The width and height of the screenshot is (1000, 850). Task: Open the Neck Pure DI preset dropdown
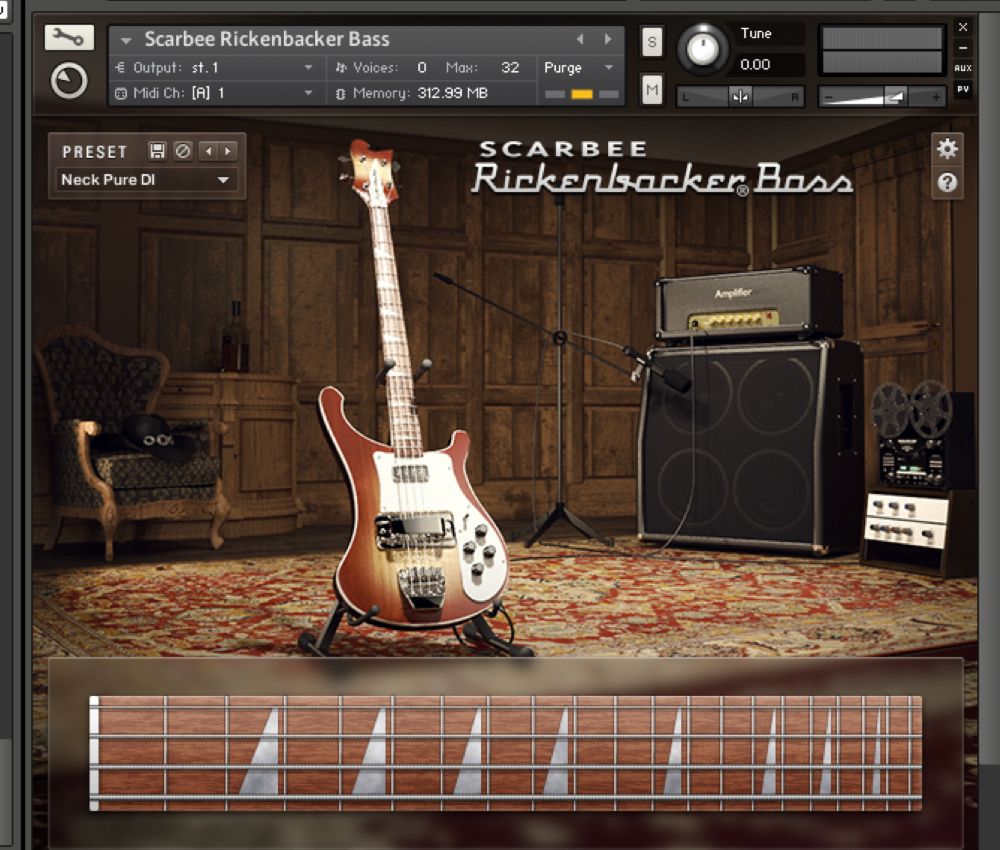pos(147,180)
